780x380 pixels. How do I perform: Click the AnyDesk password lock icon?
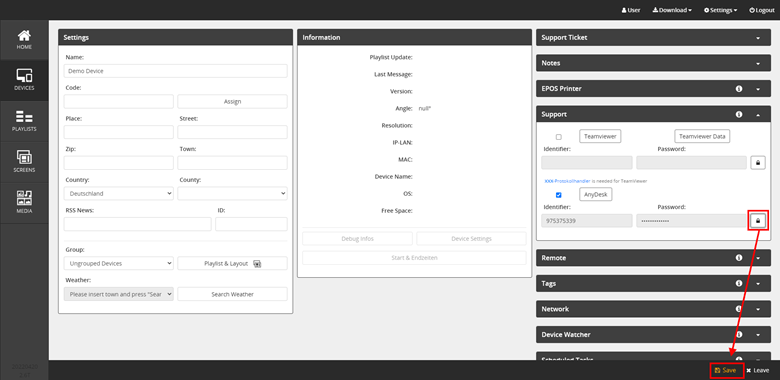point(758,221)
